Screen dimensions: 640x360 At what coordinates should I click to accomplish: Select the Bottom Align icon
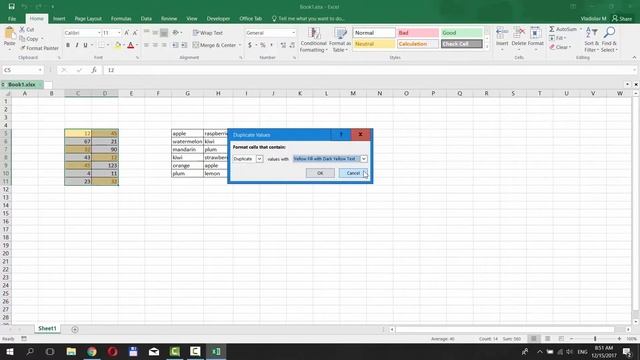tap(164, 33)
